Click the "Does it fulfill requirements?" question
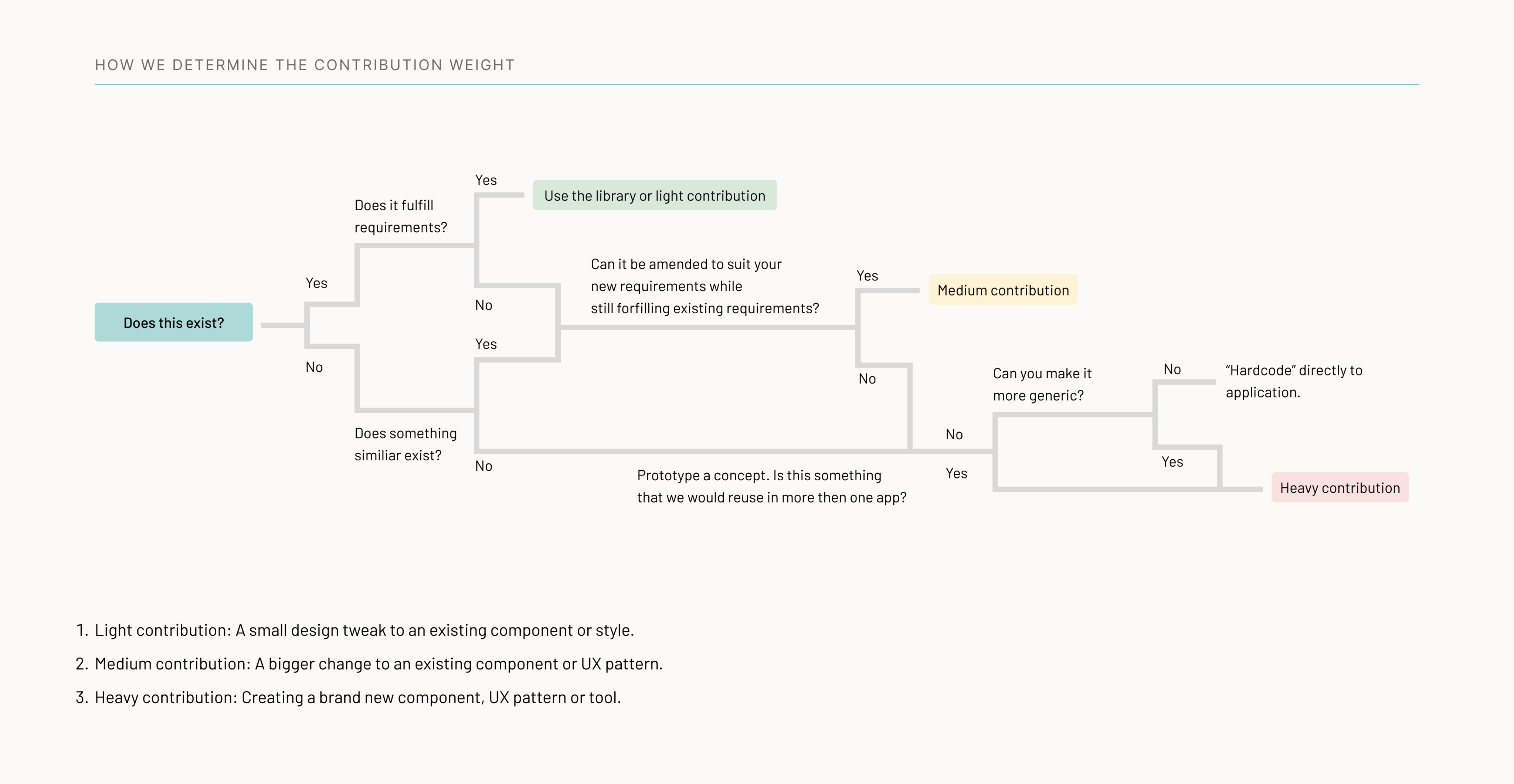This screenshot has height=784, width=1514. [x=400, y=216]
